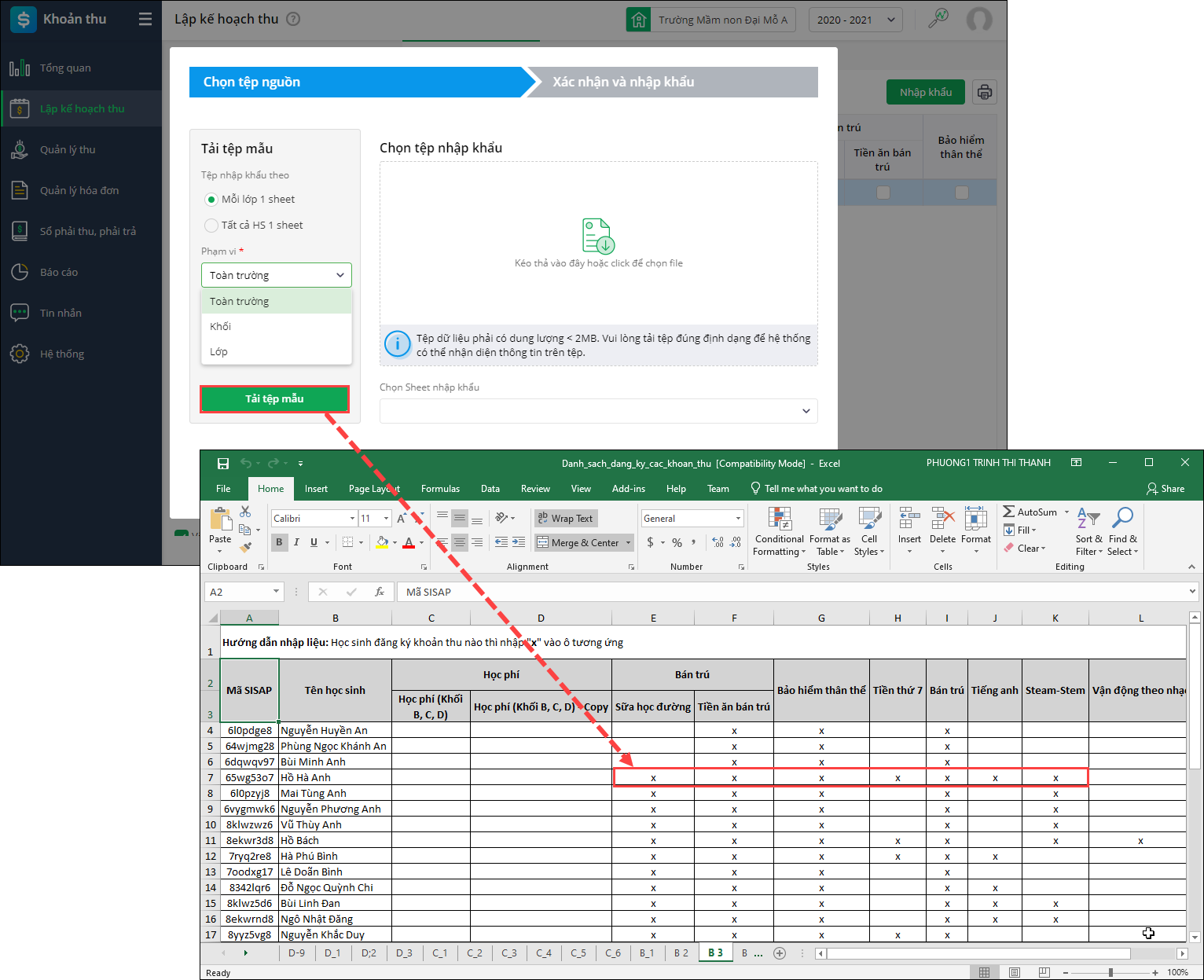Tick the Bảo hiểm thân thể checkbox

point(961,193)
